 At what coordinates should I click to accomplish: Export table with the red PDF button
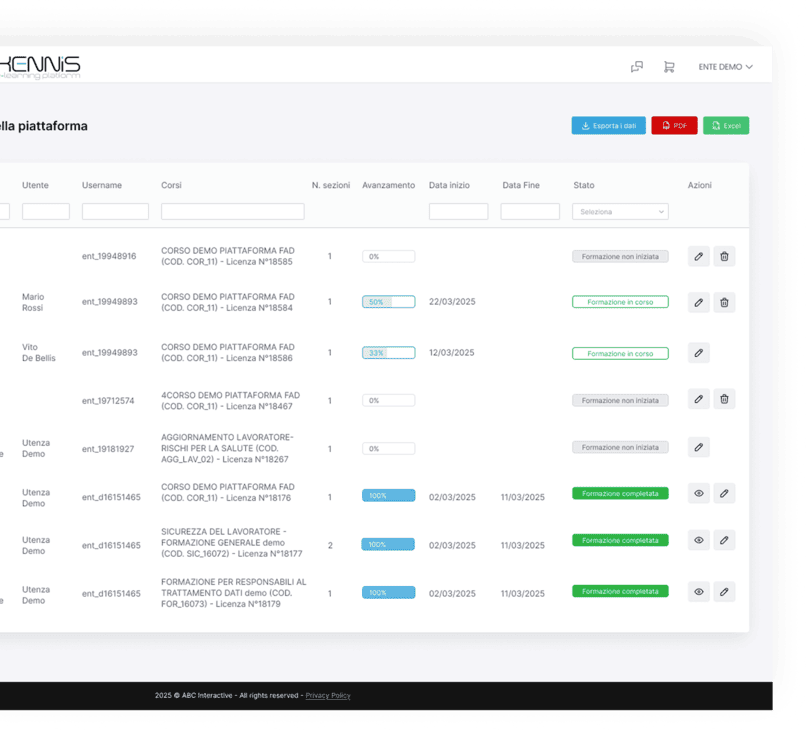[674, 126]
